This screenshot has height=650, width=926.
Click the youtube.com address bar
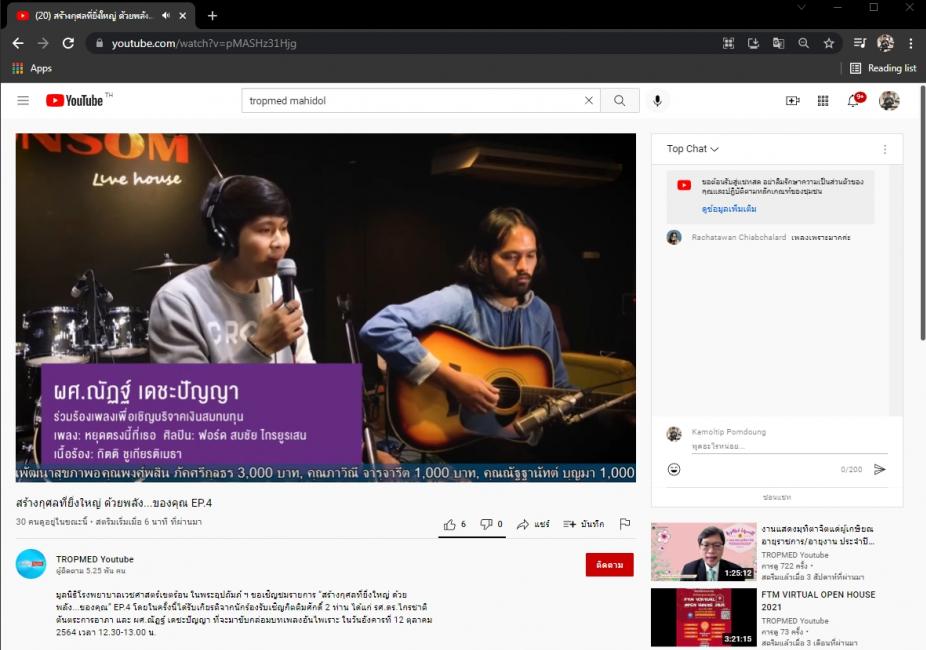pyautogui.click(x=402, y=43)
